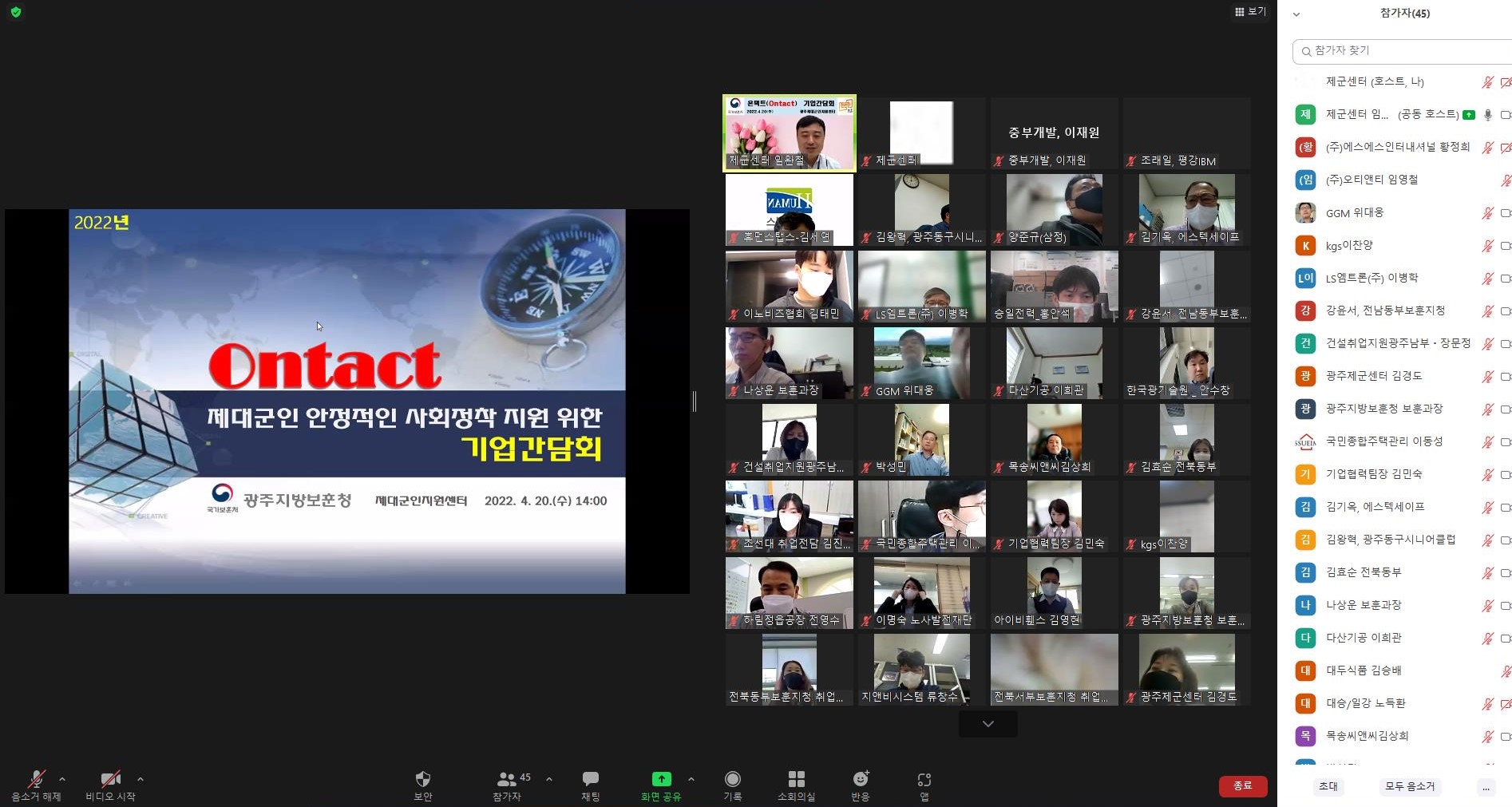
Task: Click the red 종료 end button
Action: pos(1243,786)
